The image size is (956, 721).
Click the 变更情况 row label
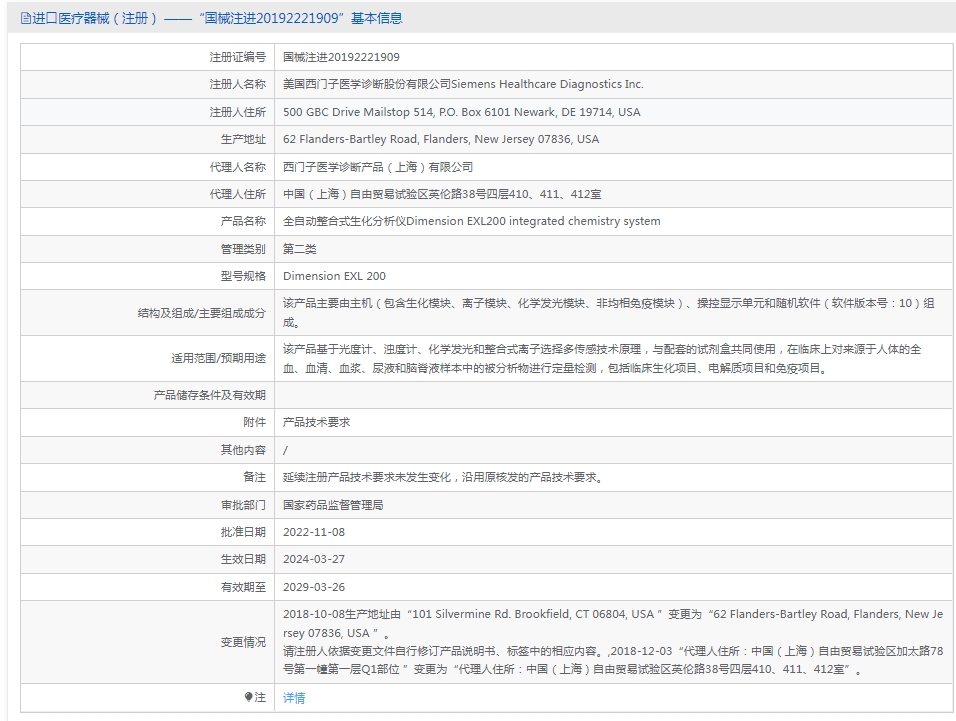pyautogui.click(x=243, y=642)
